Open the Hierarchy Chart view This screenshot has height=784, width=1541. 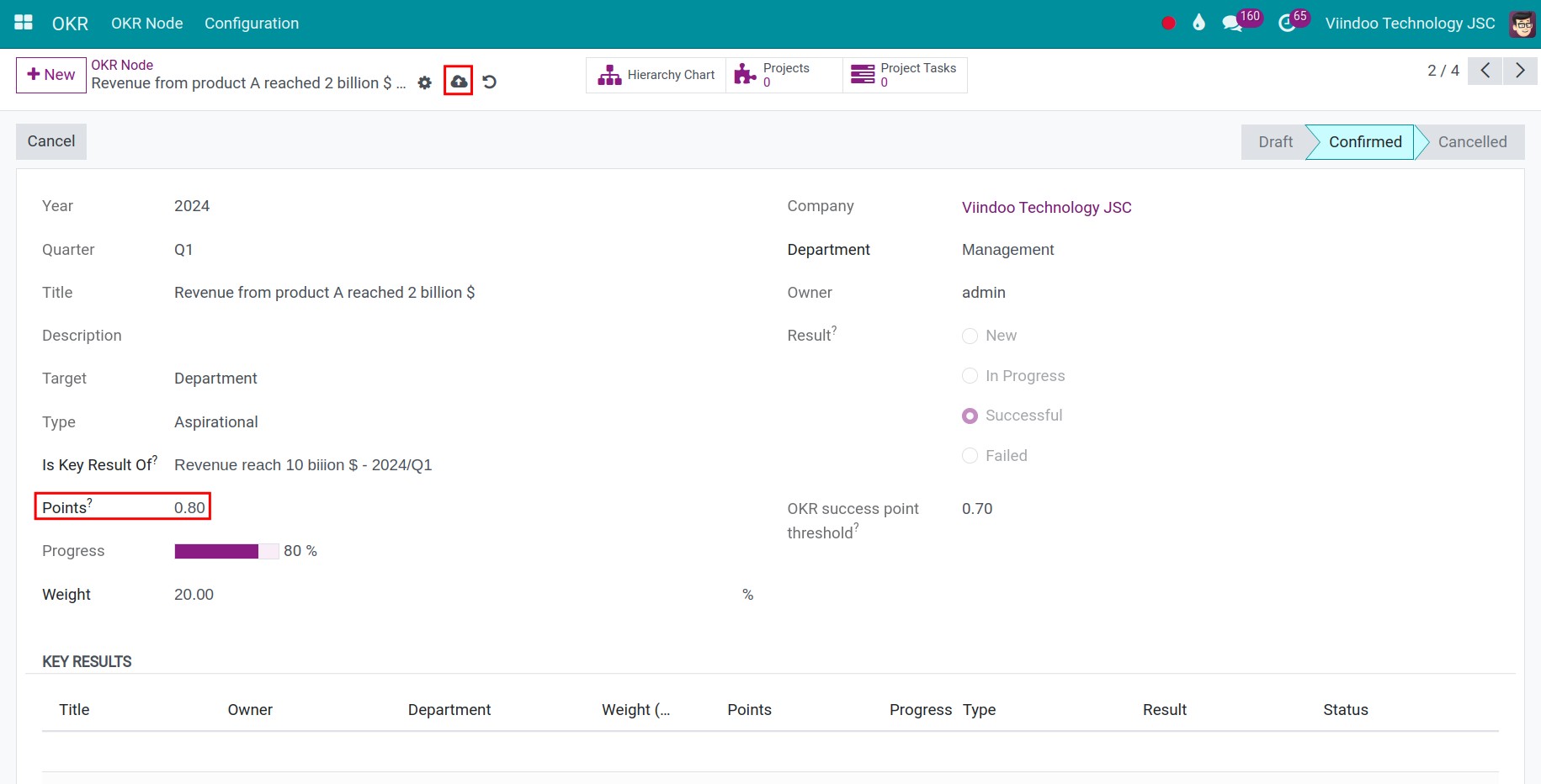click(656, 75)
